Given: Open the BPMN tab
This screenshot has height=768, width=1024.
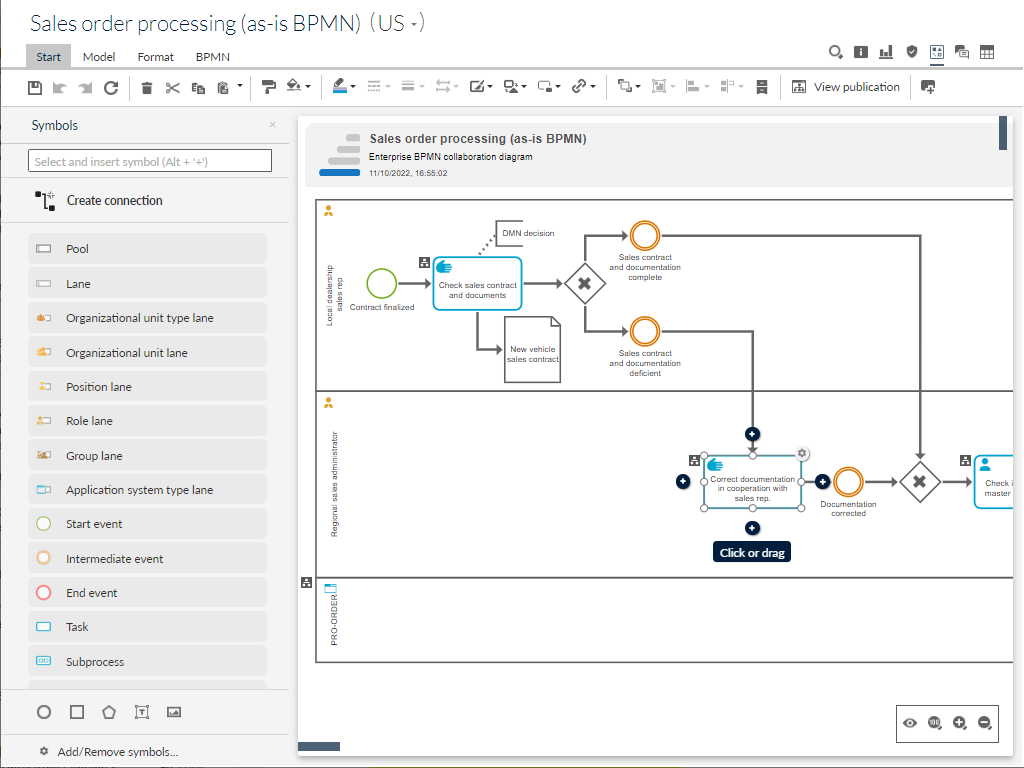Looking at the screenshot, I should (212, 57).
